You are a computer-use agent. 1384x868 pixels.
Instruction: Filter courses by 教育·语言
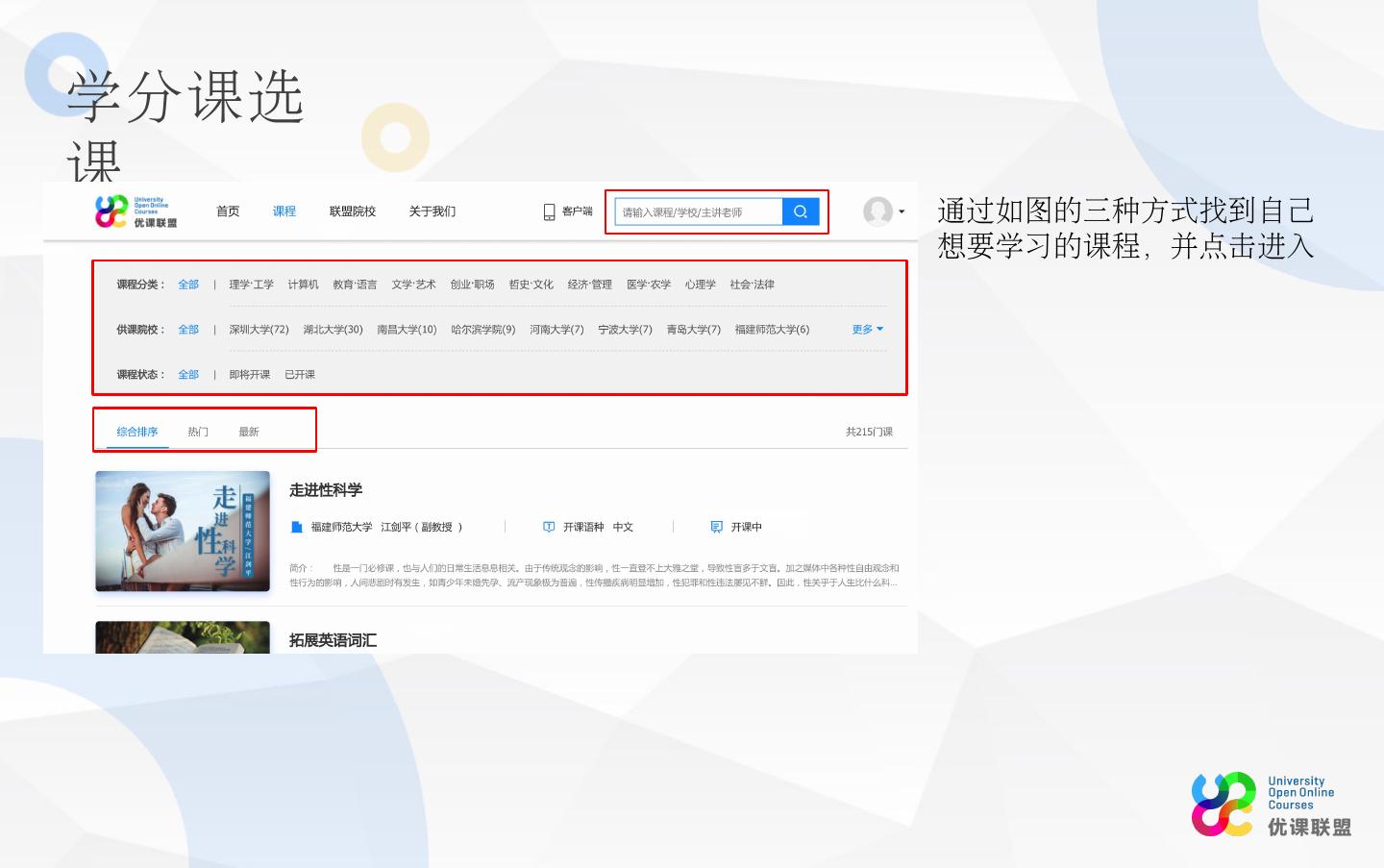click(355, 285)
